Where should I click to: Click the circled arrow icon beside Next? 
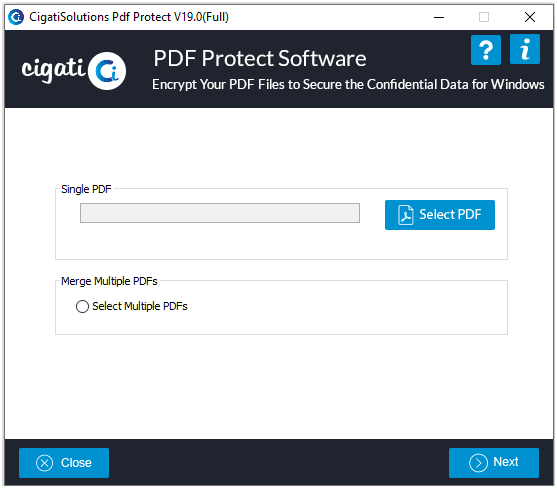point(478,463)
